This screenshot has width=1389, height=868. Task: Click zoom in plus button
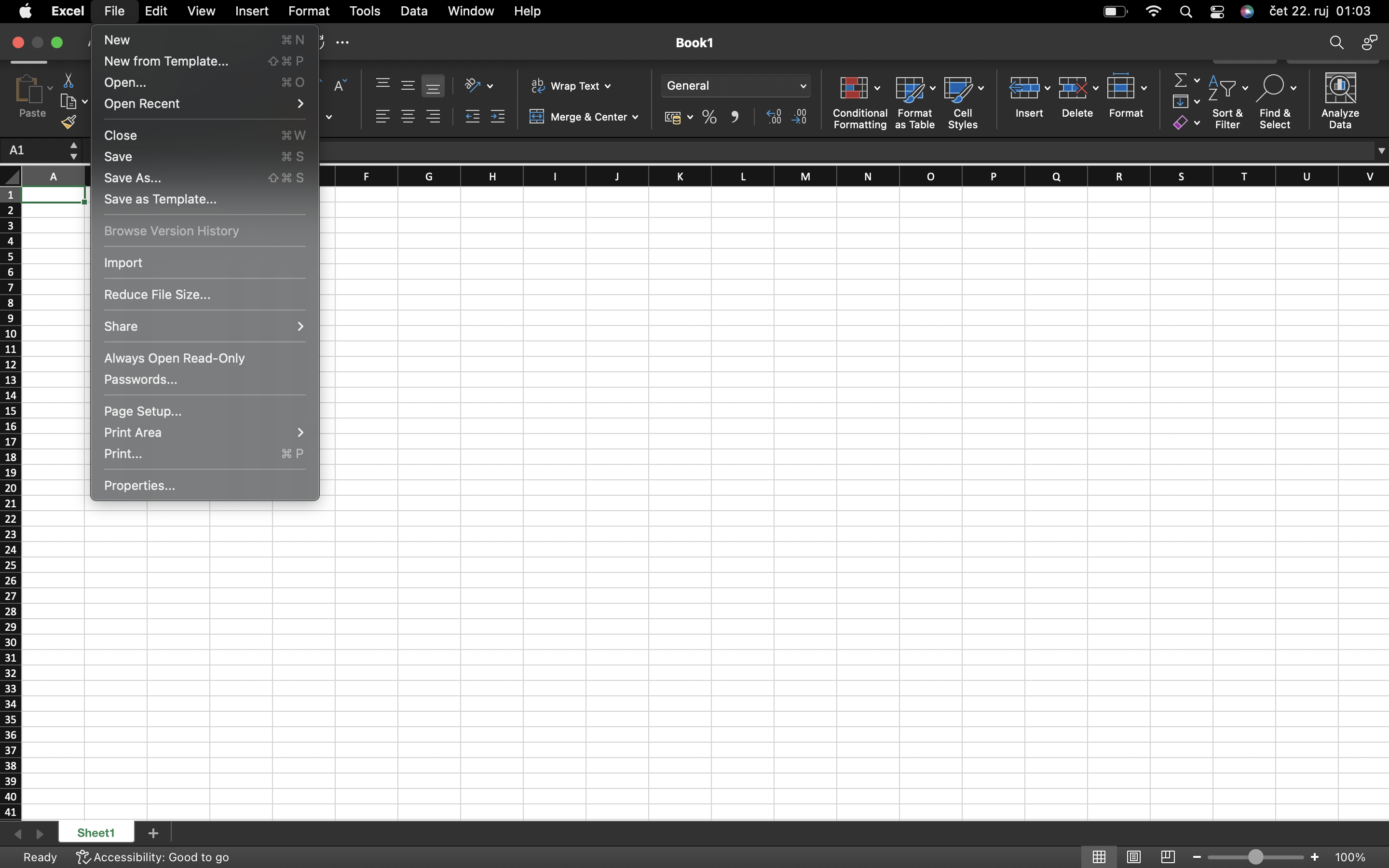point(1314,857)
